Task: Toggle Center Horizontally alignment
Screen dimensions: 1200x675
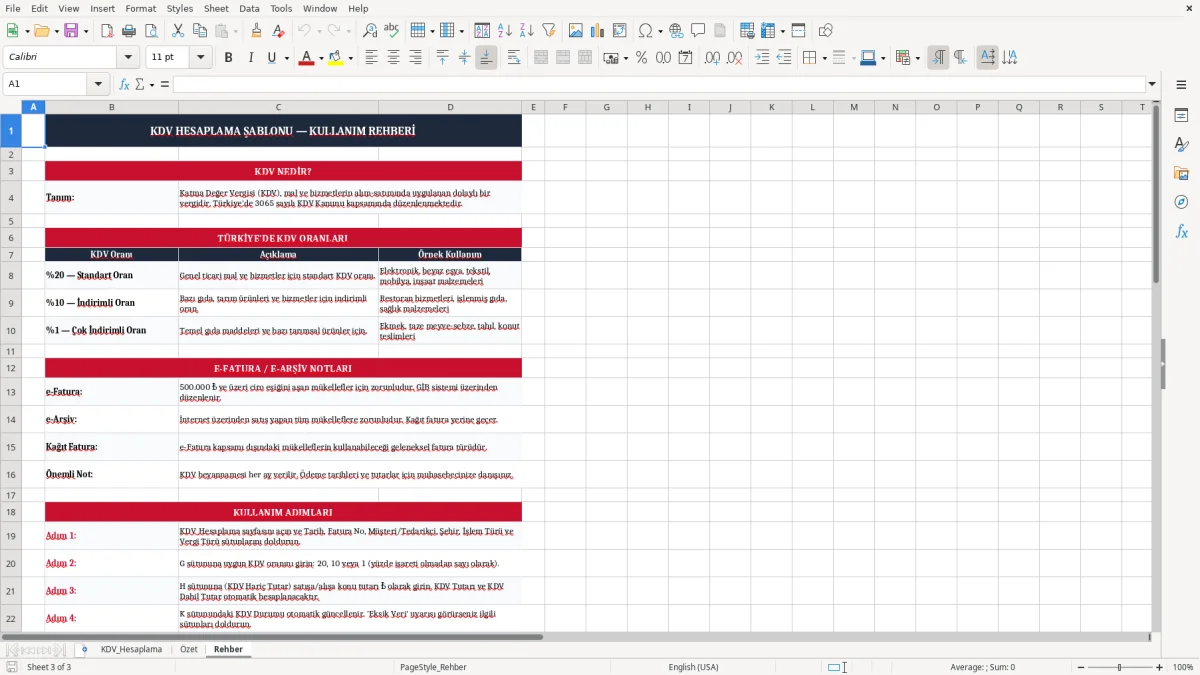Action: (393, 58)
